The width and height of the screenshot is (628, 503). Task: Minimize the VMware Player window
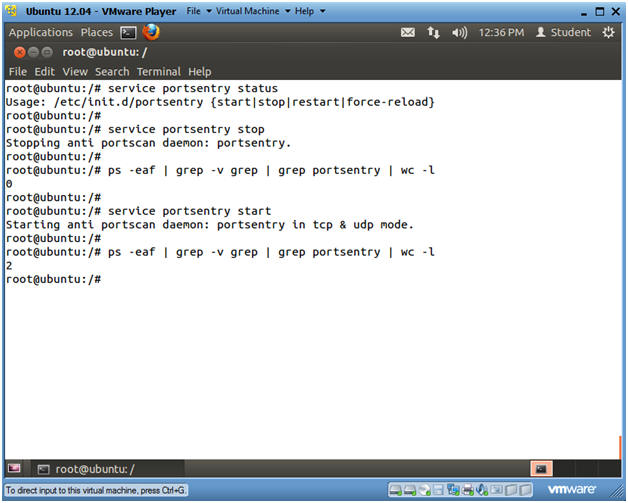click(x=584, y=12)
